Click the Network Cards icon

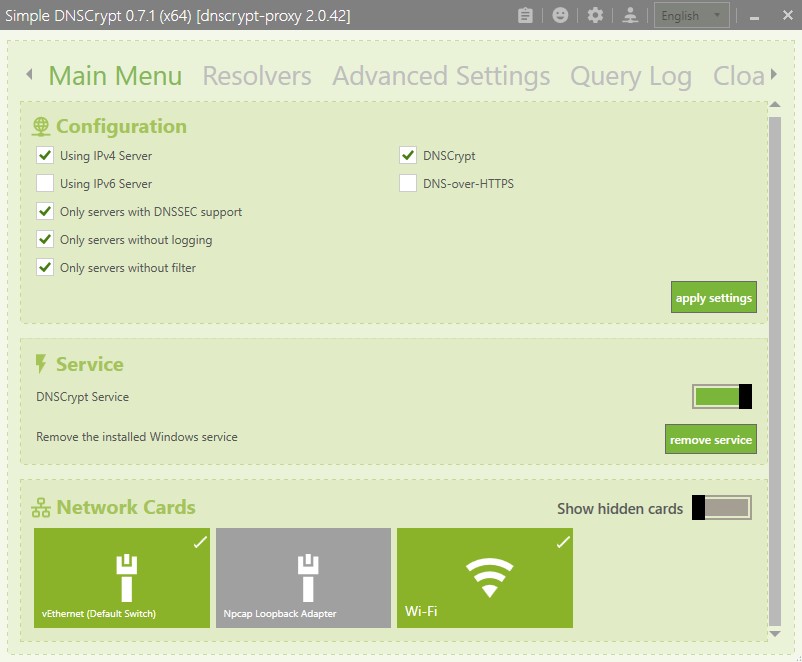pos(41,507)
